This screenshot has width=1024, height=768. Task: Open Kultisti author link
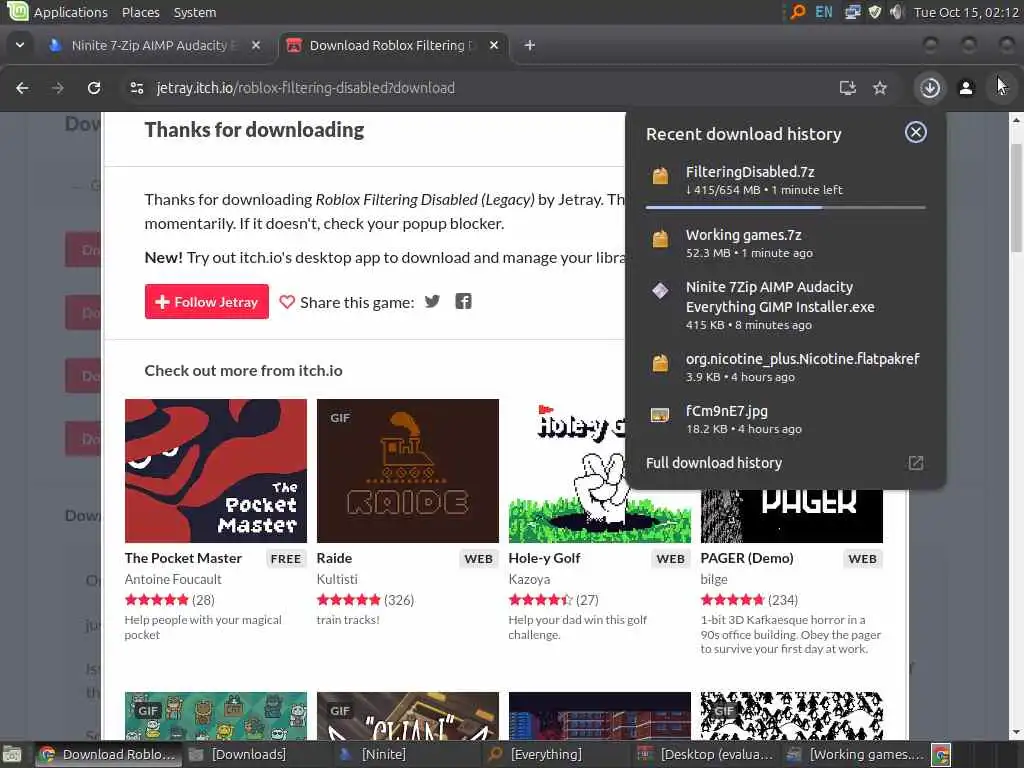click(337, 579)
